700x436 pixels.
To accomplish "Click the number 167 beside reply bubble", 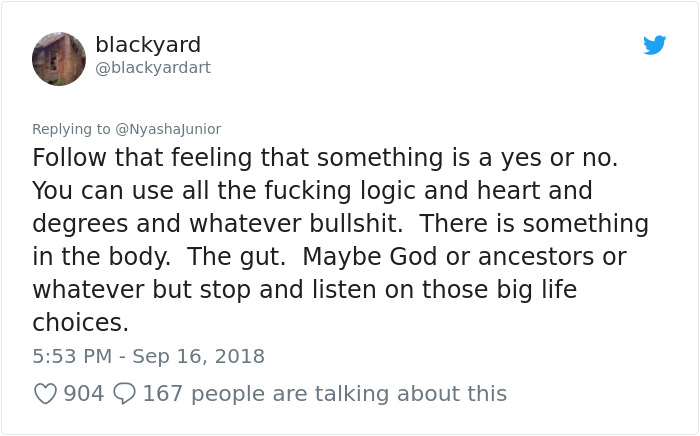I will pos(163,394).
